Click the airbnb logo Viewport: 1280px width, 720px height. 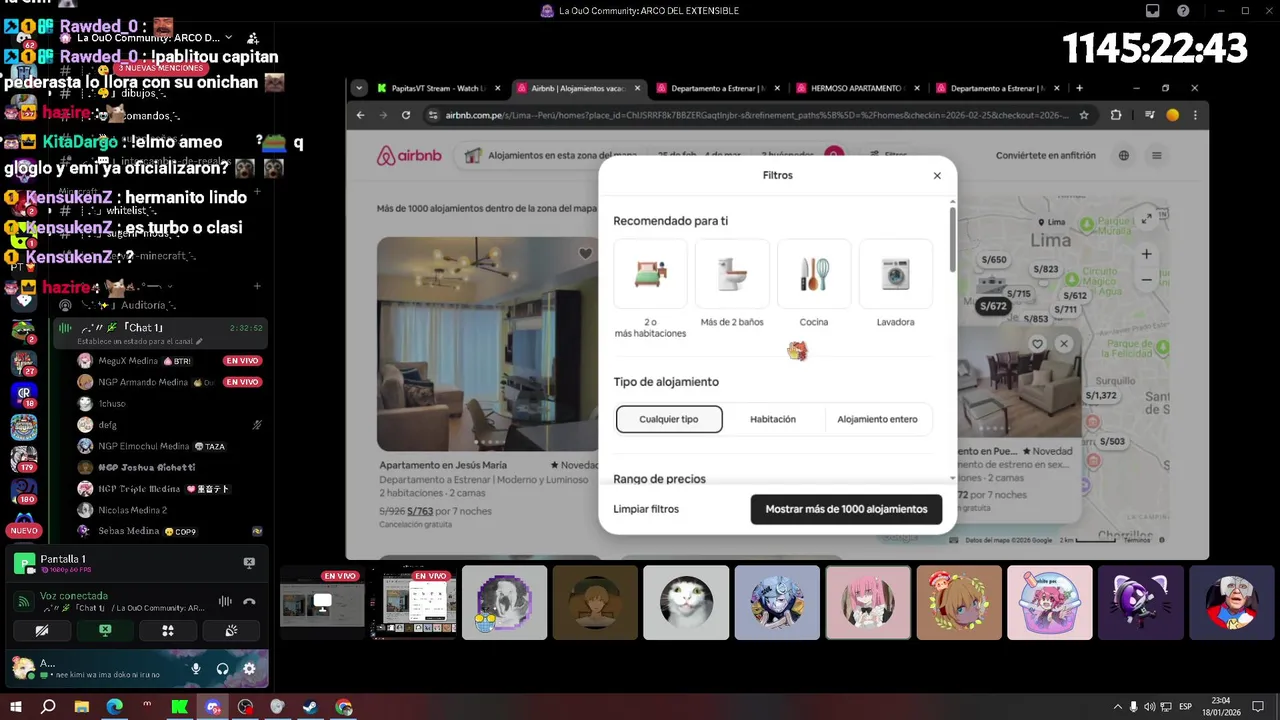pyautogui.click(x=408, y=156)
